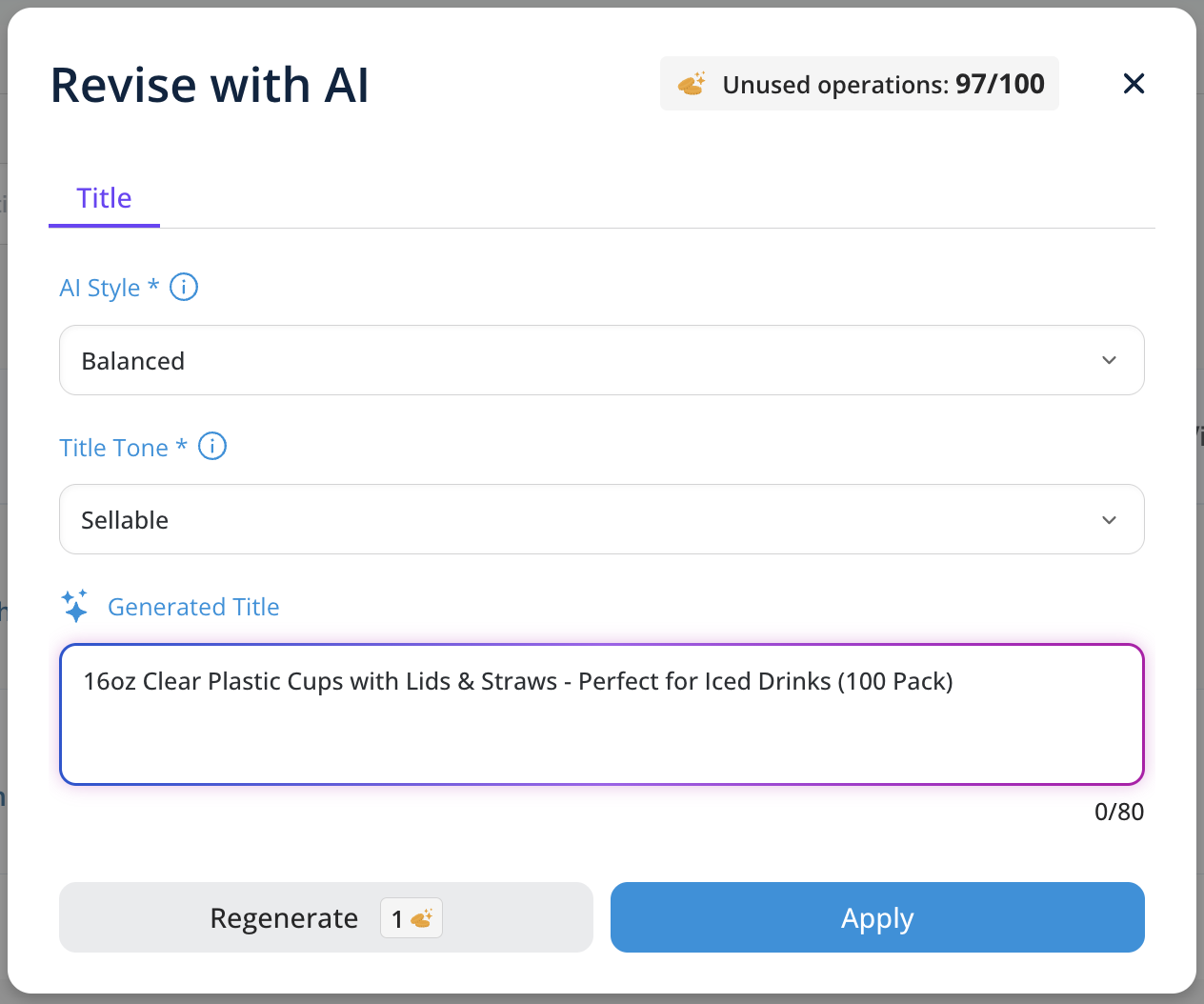The width and height of the screenshot is (1204, 1004).
Task: Show info for AI Style field
Action: (184, 287)
